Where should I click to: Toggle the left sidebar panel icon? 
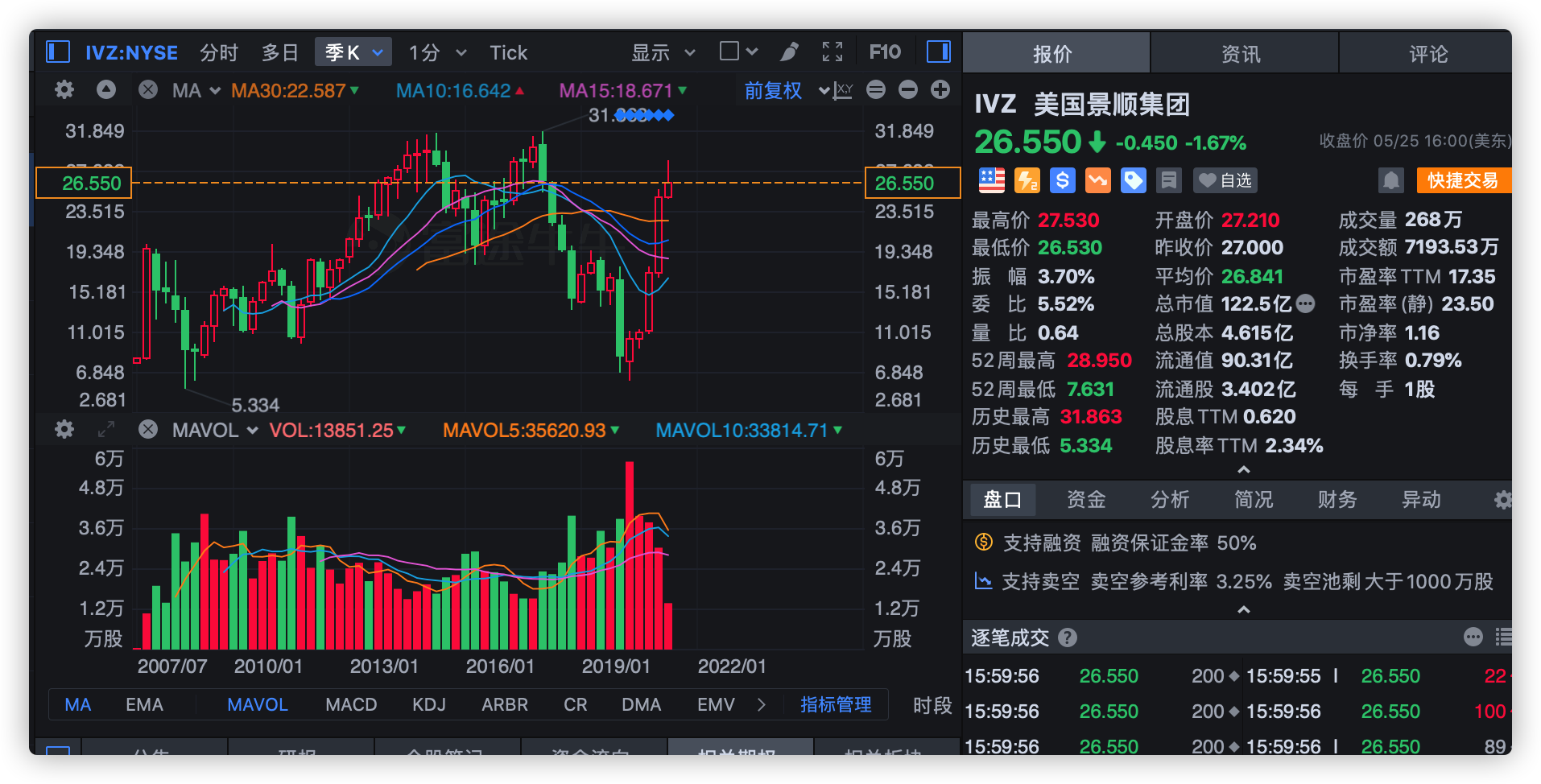pos(58,52)
